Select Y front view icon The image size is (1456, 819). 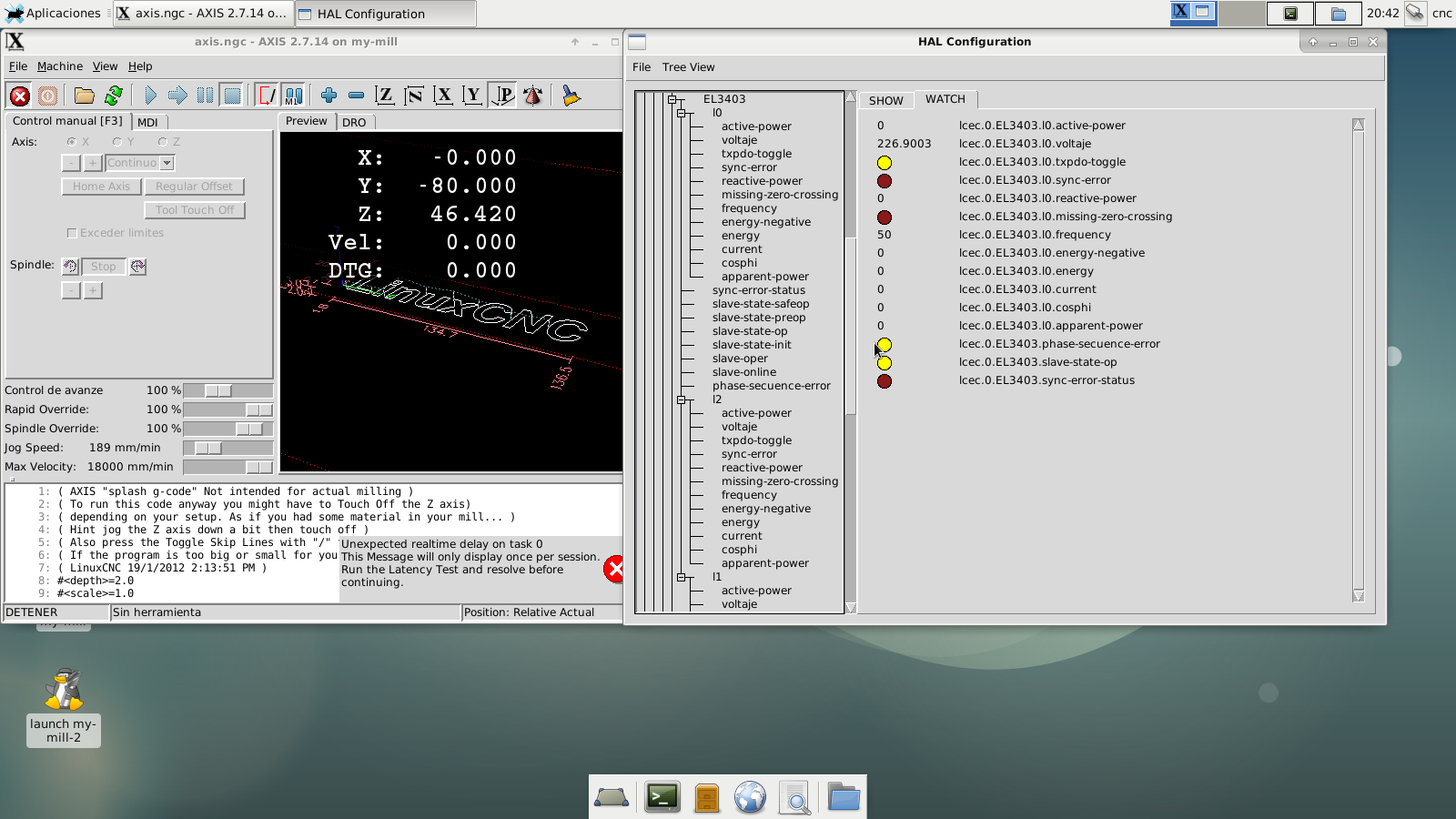click(x=472, y=96)
